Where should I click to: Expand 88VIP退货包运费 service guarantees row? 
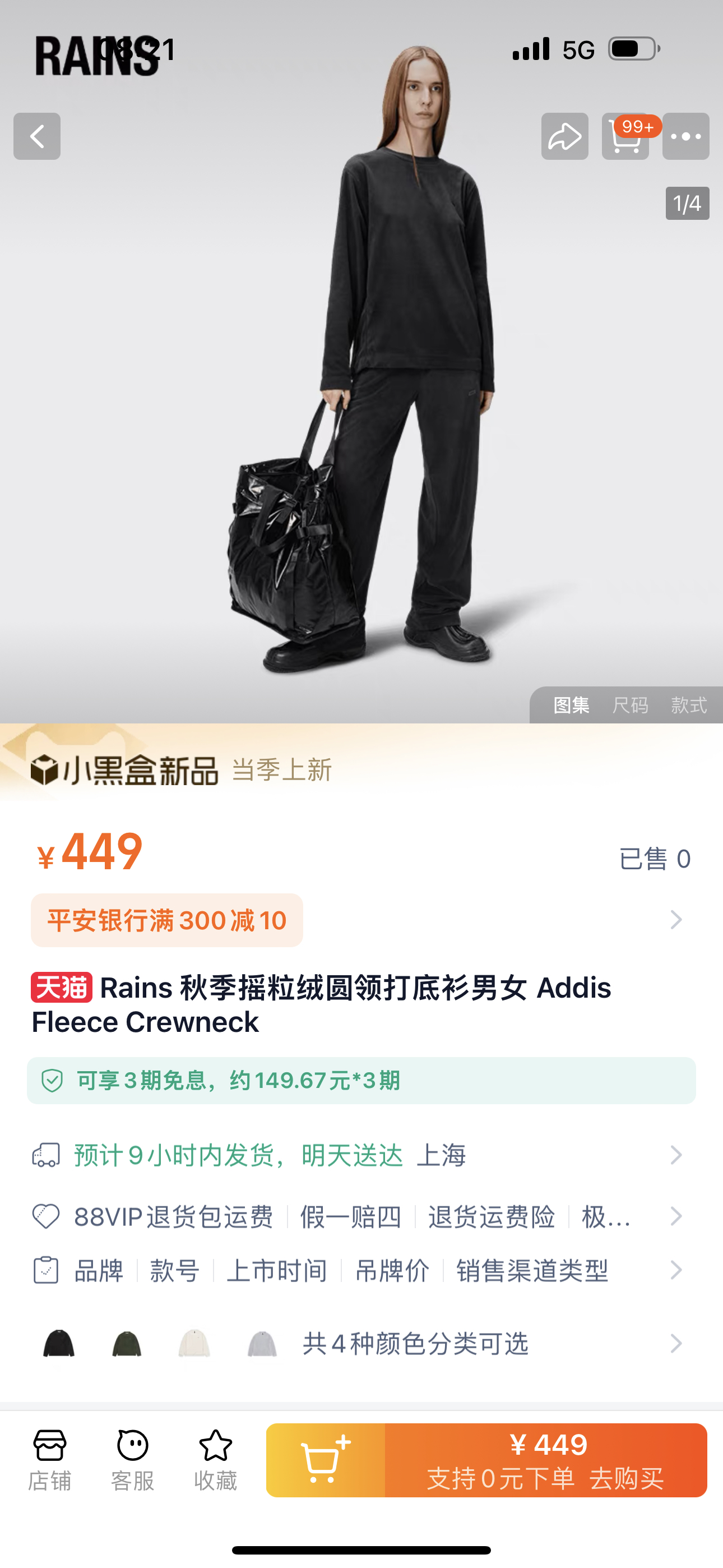pos(361,1216)
